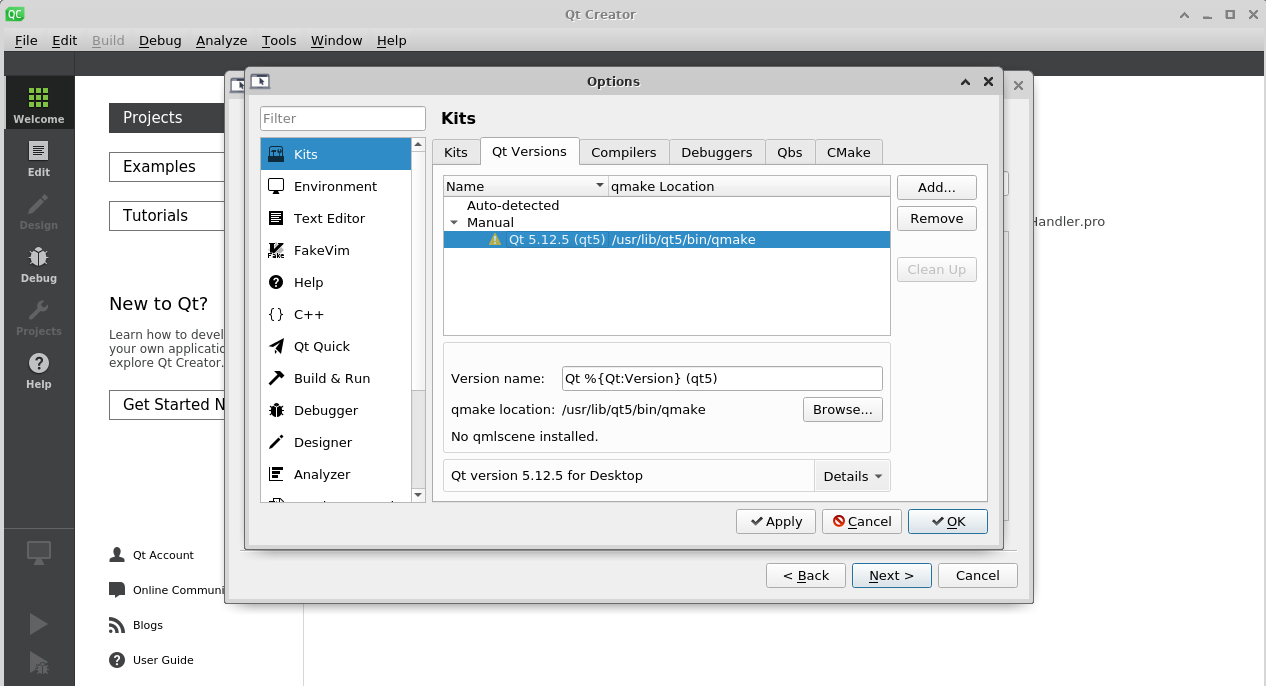Select the Qt Versions tab

pos(530,151)
